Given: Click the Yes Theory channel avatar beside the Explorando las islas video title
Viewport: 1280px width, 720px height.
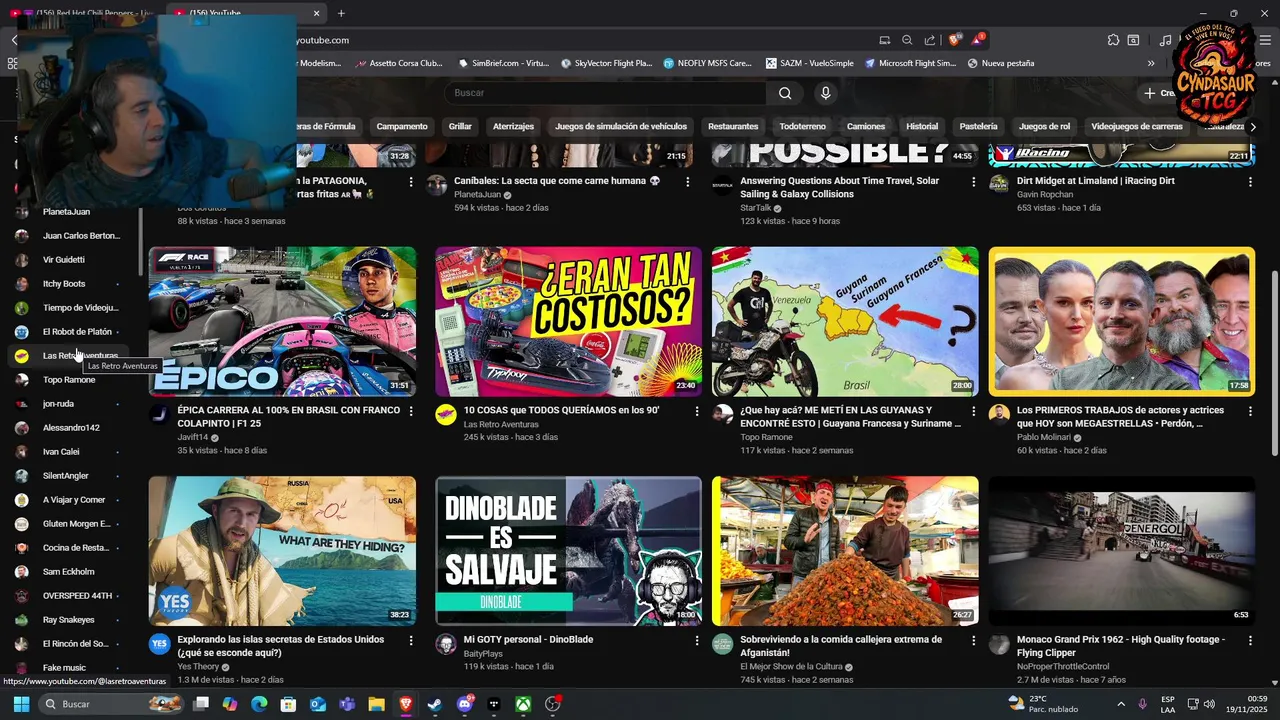Looking at the screenshot, I should (x=159, y=644).
